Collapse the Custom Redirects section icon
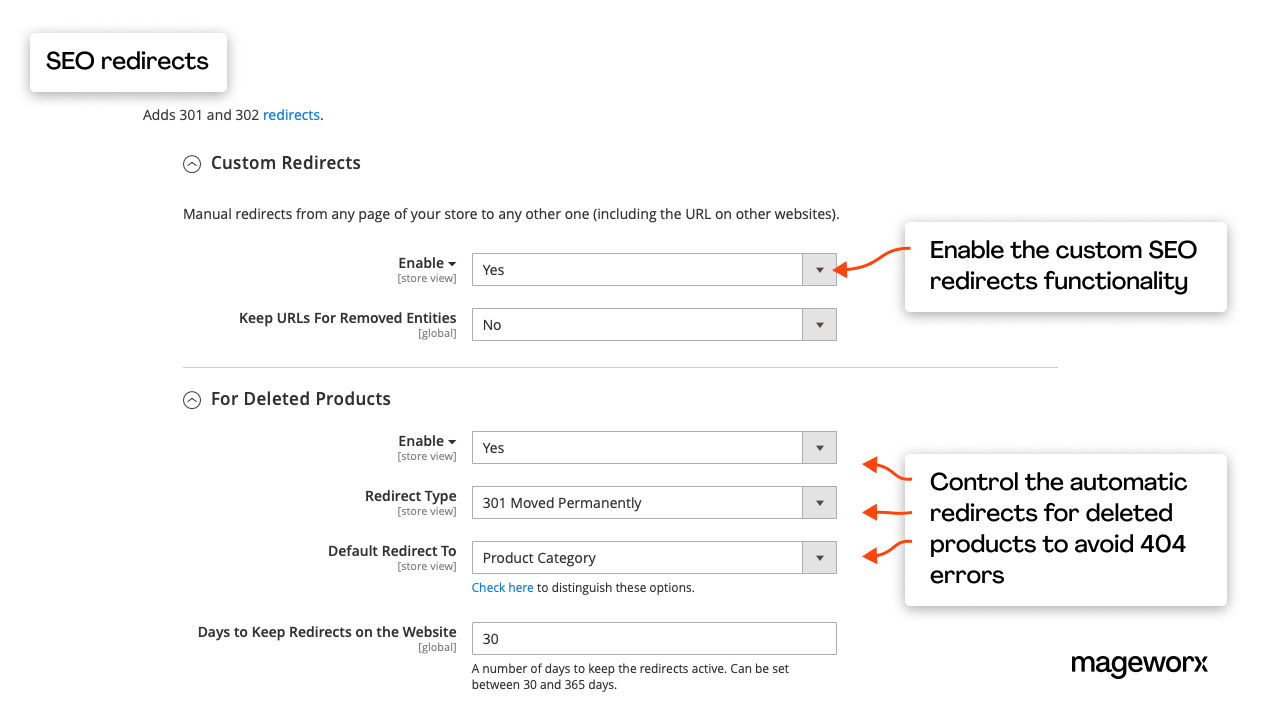Screen dimensions: 1288x728 pos(192,164)
